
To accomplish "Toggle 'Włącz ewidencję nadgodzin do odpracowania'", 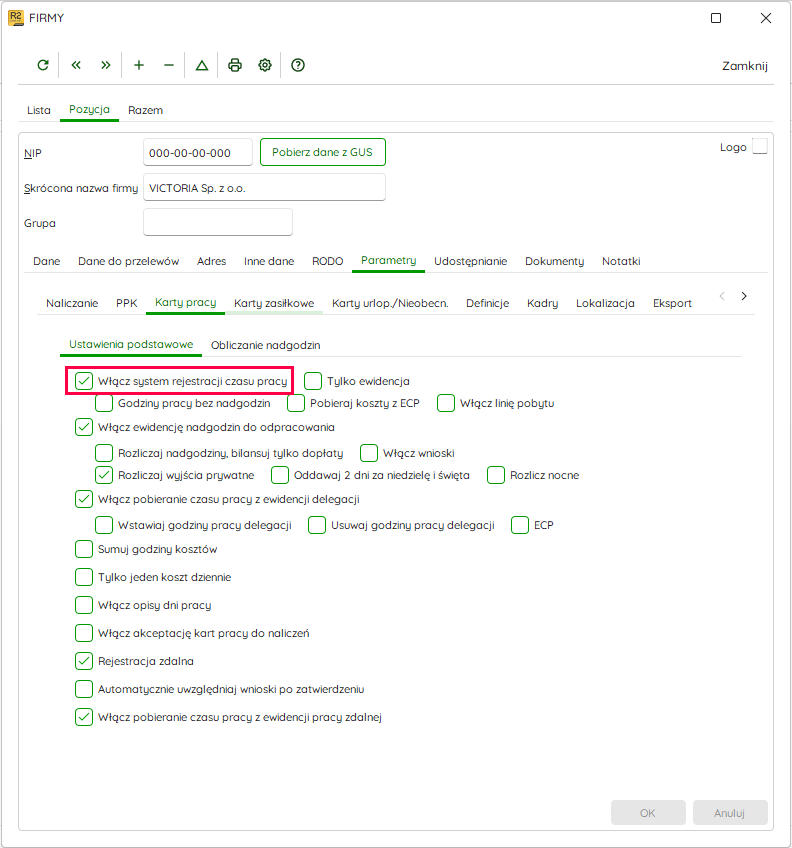I will pos(84,427).
